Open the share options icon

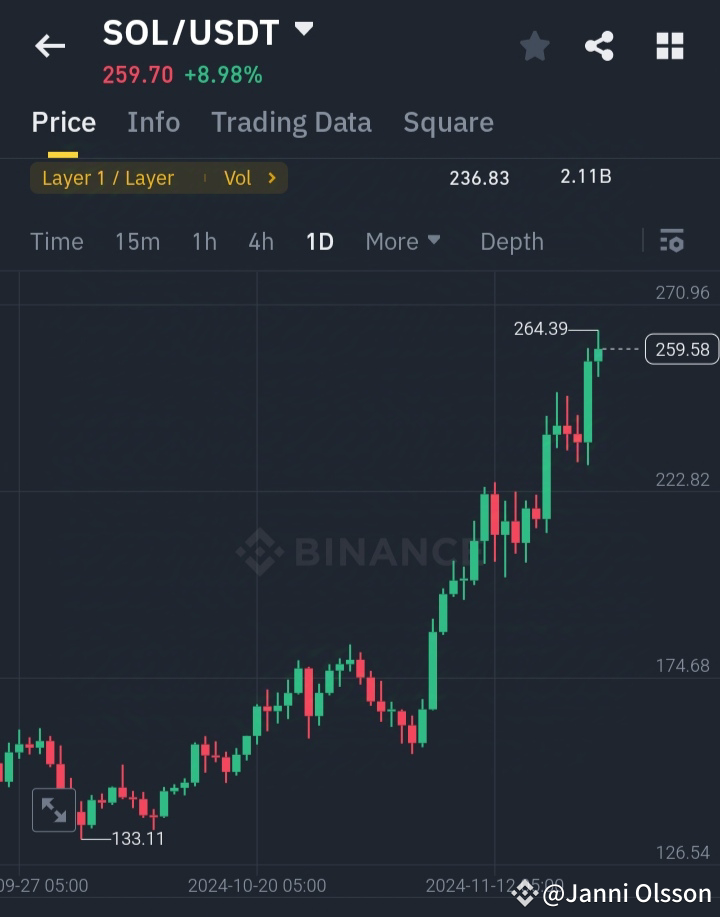pyautogui.click(x=599, y=45)
